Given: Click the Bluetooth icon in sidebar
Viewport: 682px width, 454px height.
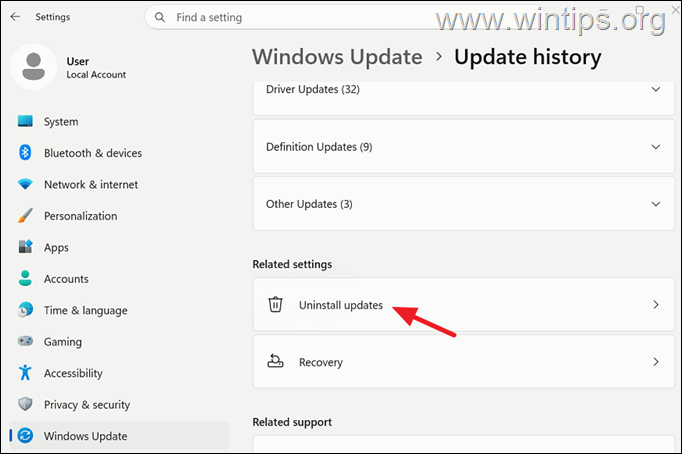Looking at the screenshot, I should [x=25, y=153].
